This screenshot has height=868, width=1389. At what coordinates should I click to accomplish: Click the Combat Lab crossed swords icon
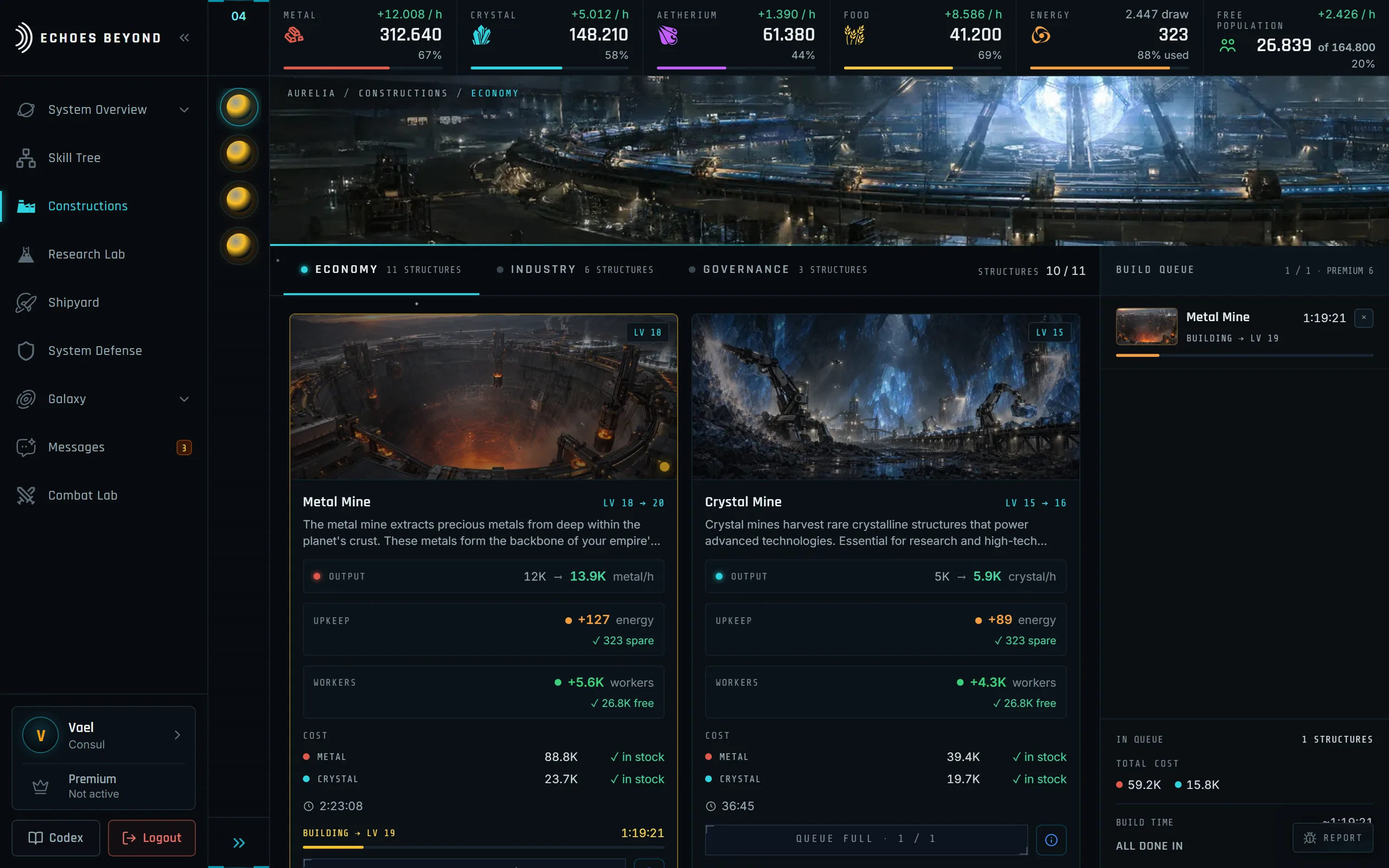click(x=26, y=495)
